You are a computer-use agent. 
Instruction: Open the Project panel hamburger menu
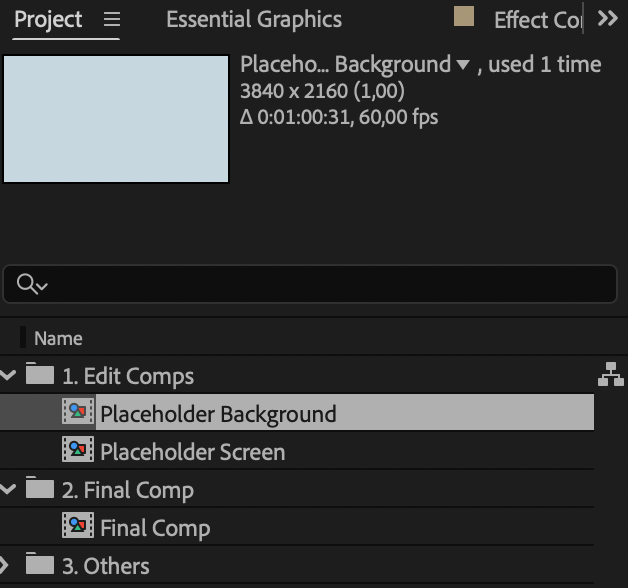111,19
